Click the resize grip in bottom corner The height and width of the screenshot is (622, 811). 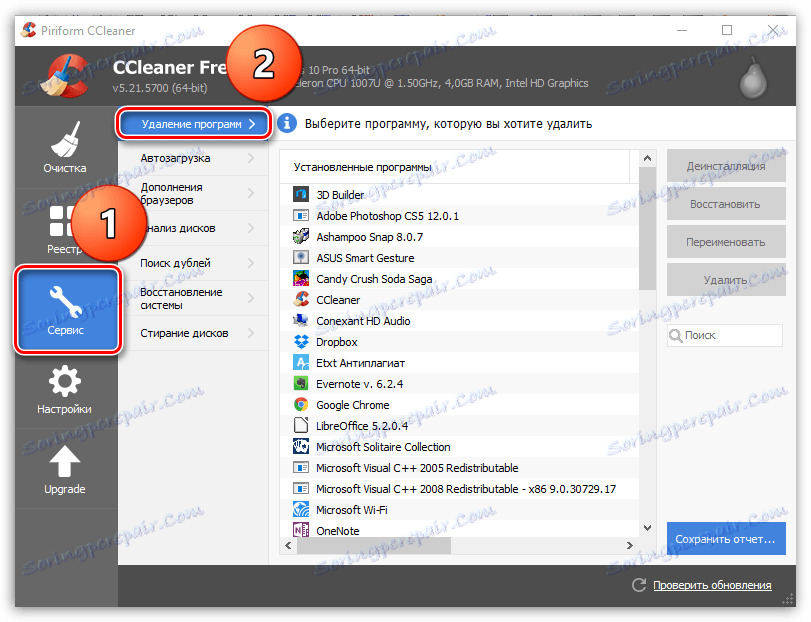(788, 600)
